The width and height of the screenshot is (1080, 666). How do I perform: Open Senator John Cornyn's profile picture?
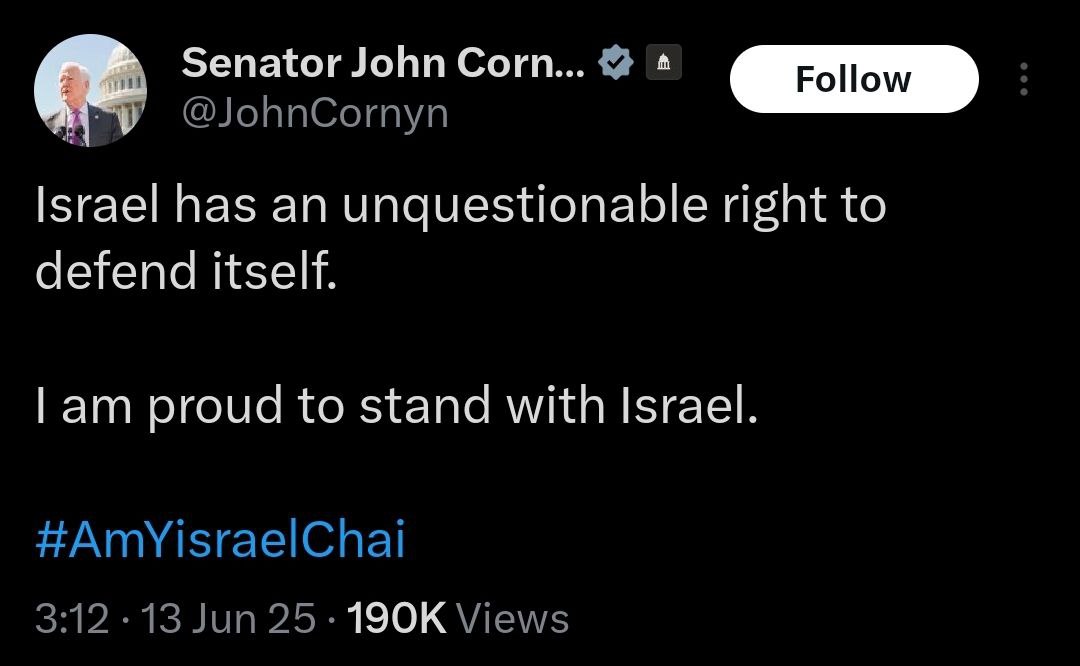90,91
